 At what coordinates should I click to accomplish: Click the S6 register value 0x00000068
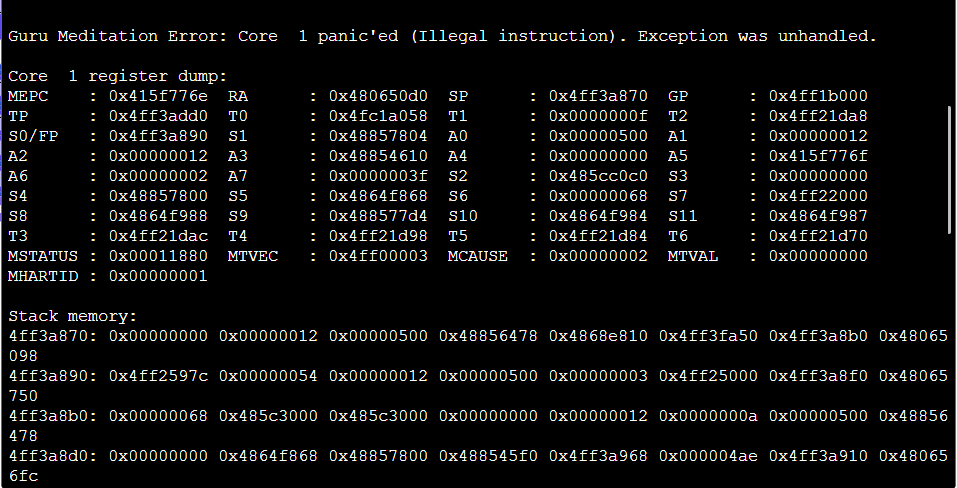pos(598,196)
